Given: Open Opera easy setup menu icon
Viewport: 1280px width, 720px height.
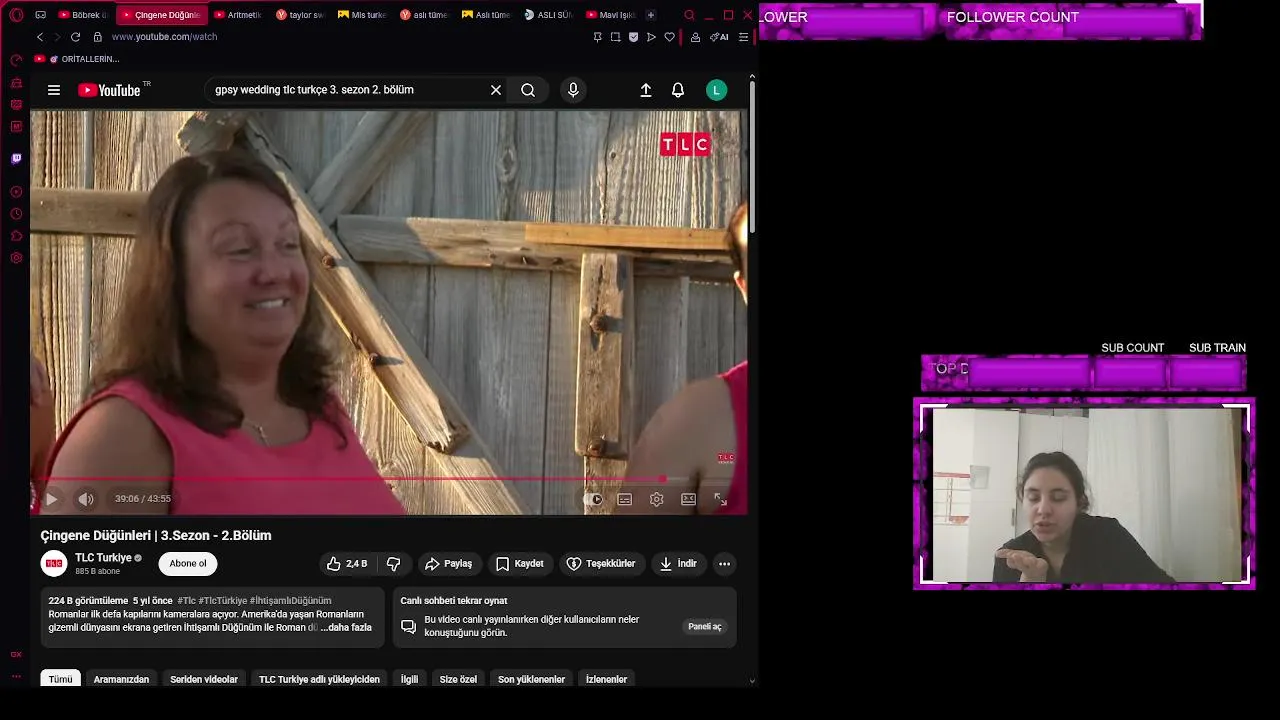Looking at the screenshot, I should click(743, 37).
